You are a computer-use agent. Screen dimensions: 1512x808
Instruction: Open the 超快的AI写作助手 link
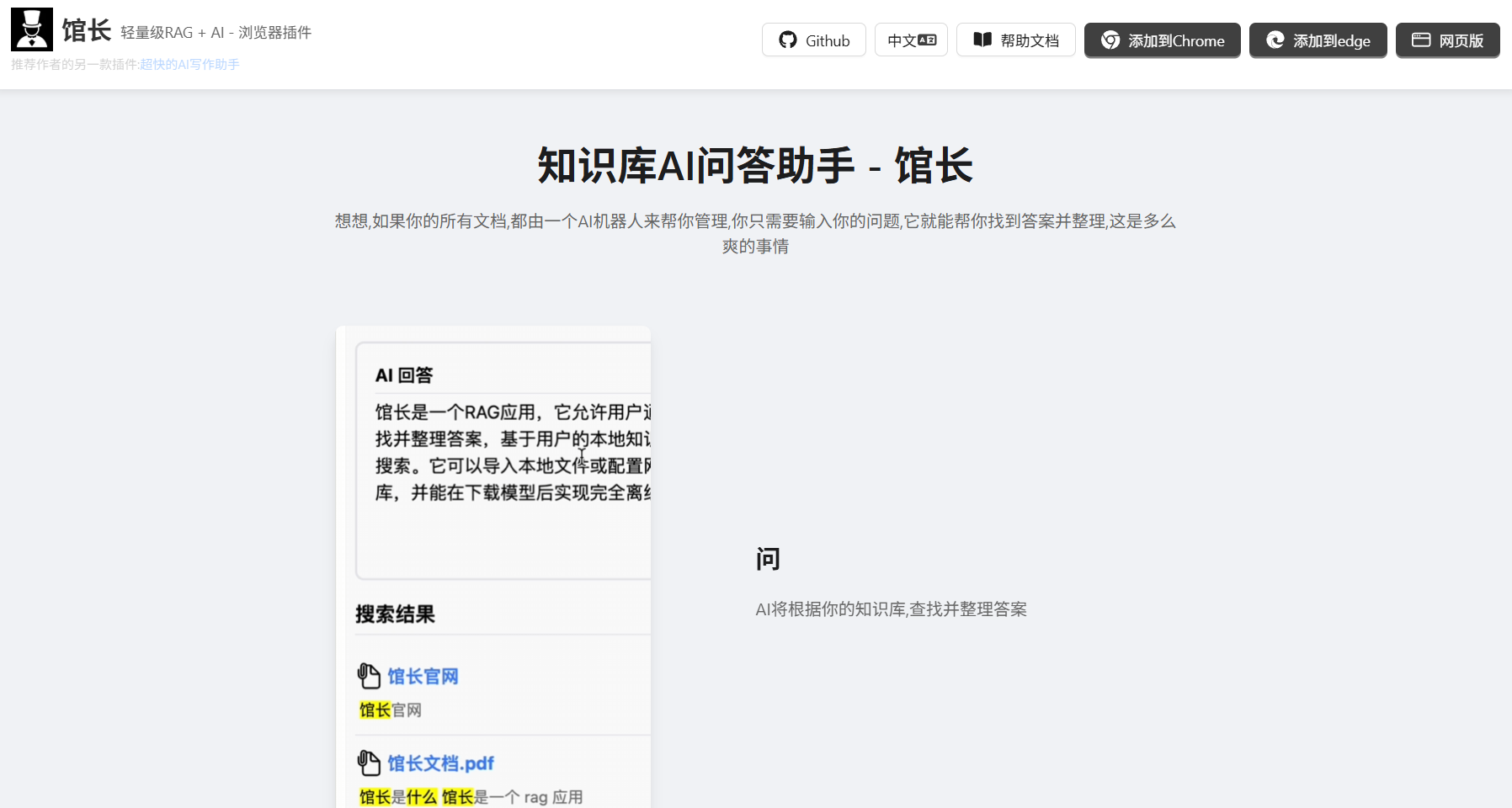[189, 64]
